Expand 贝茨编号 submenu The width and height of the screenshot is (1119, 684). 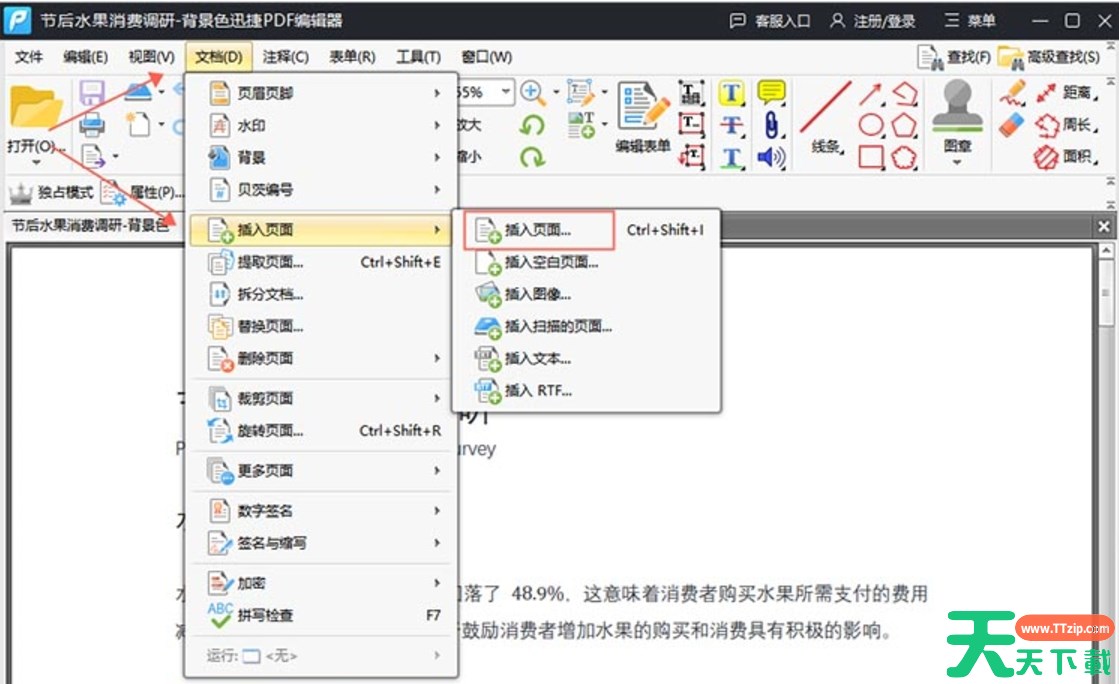coord(321,189)
